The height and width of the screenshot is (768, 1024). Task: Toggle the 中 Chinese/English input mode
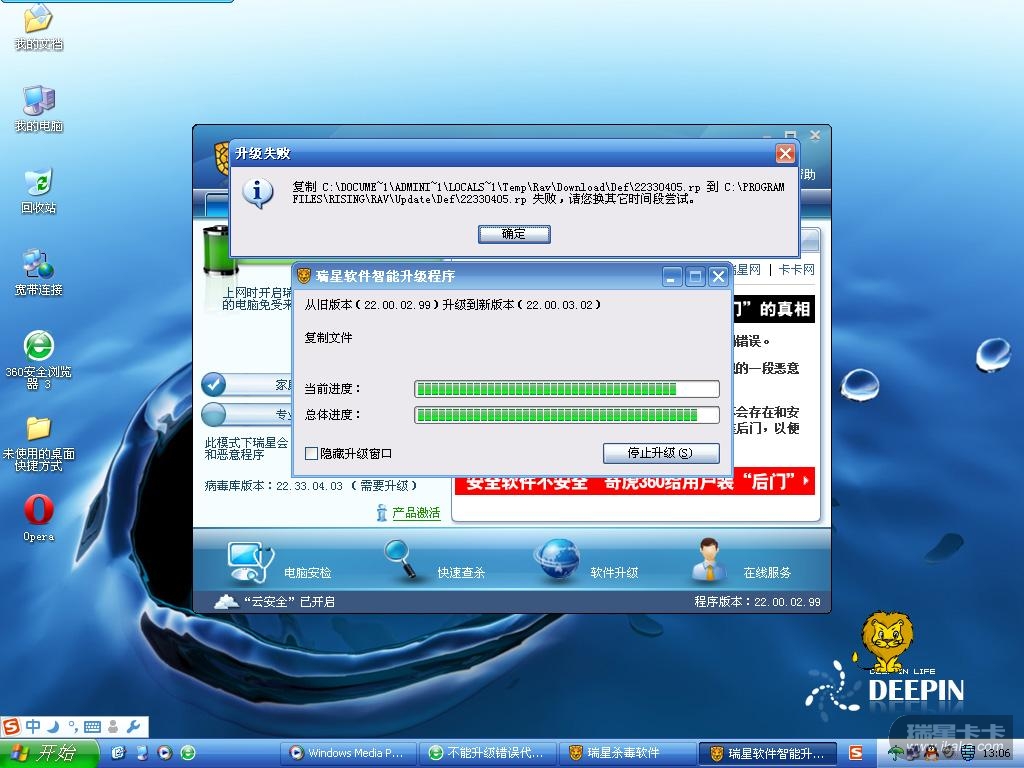pos(33,727)
